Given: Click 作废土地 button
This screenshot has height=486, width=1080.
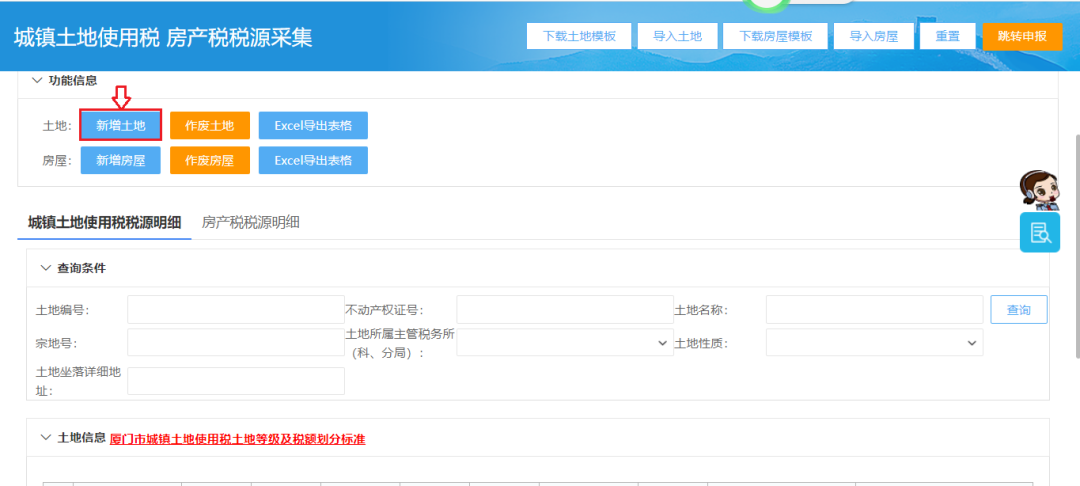Looking at the screenshot, I should click(209, 125).
